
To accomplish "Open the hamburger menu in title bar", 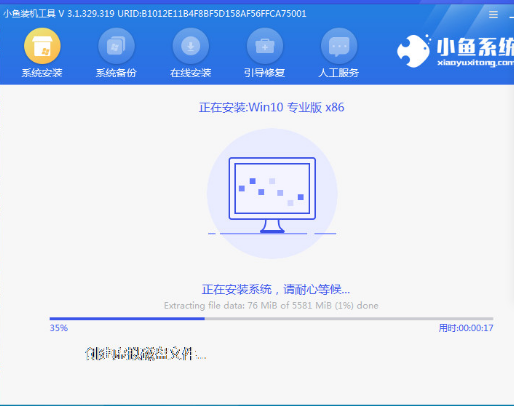I will tap(493, 14).
